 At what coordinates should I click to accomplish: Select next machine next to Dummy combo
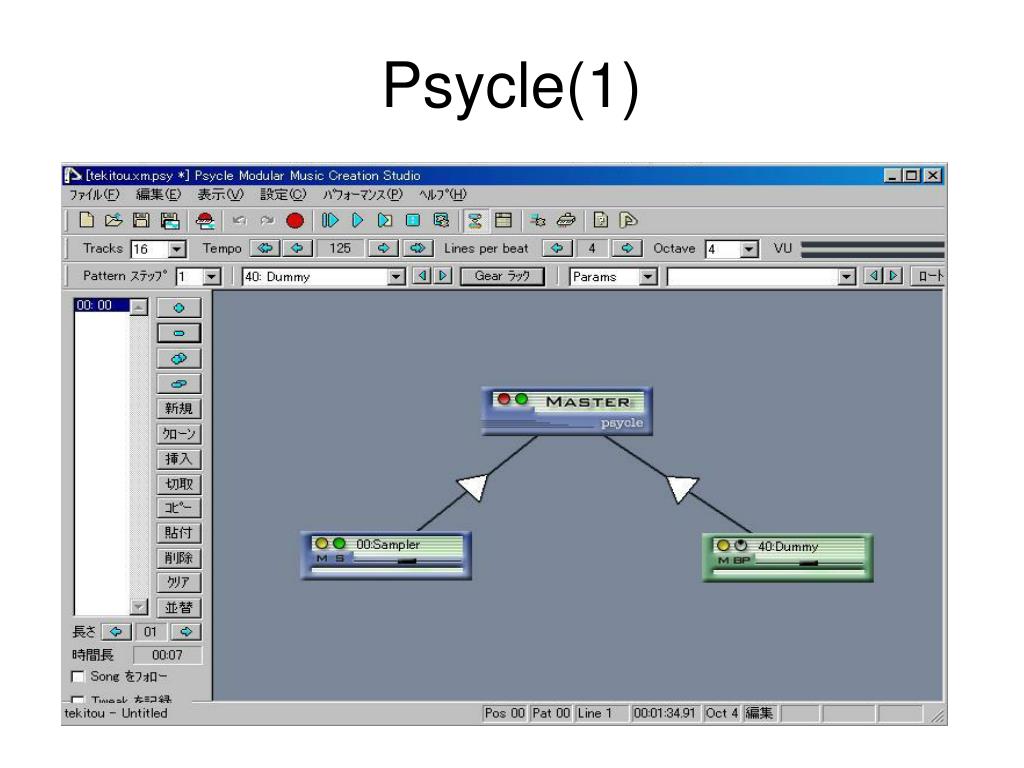point(443,276)
